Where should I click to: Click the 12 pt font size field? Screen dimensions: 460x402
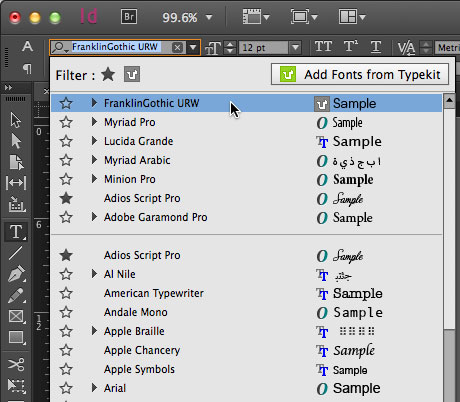(263, 48)
